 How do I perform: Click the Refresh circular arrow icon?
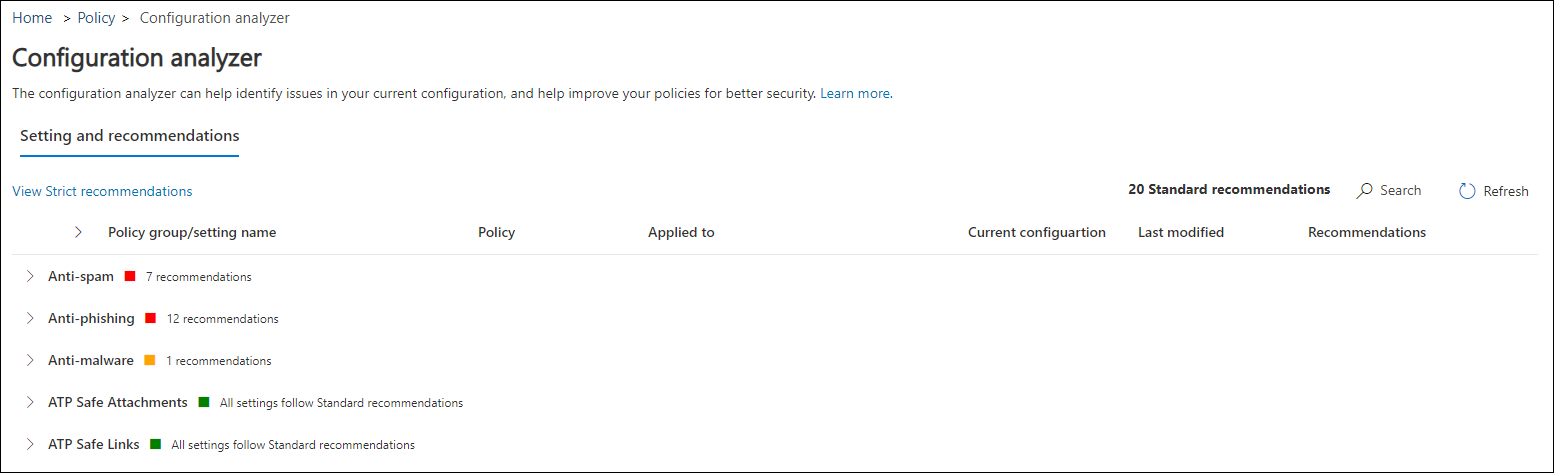coord(1467,191)
